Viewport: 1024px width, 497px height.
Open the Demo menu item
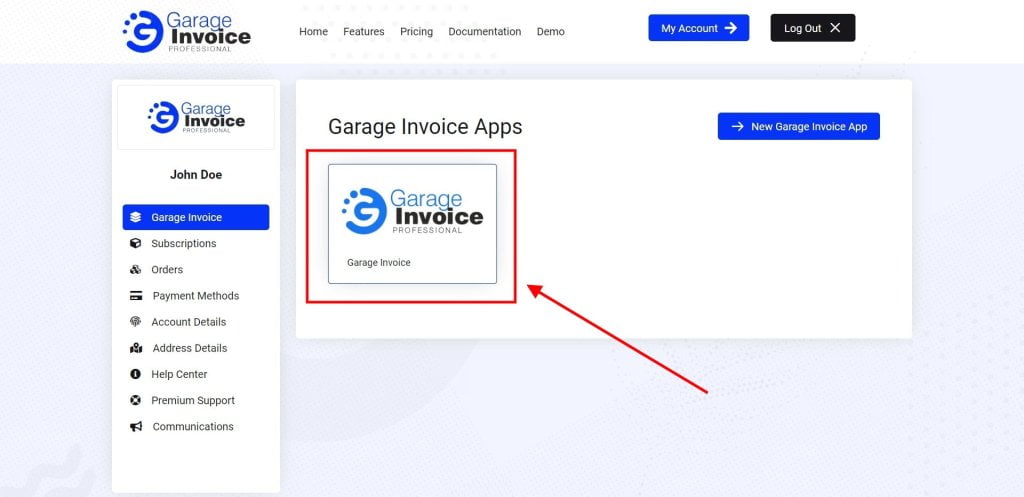point(551,31)
